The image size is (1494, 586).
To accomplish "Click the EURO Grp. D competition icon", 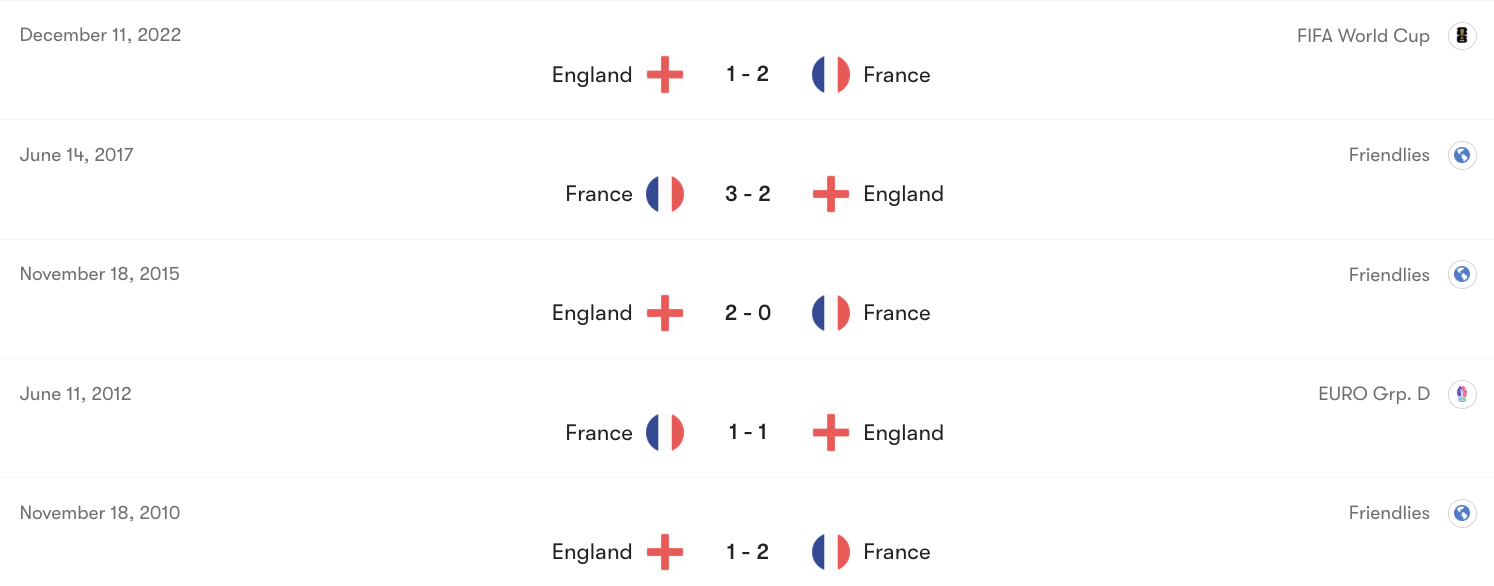I will pos(1463,394).
